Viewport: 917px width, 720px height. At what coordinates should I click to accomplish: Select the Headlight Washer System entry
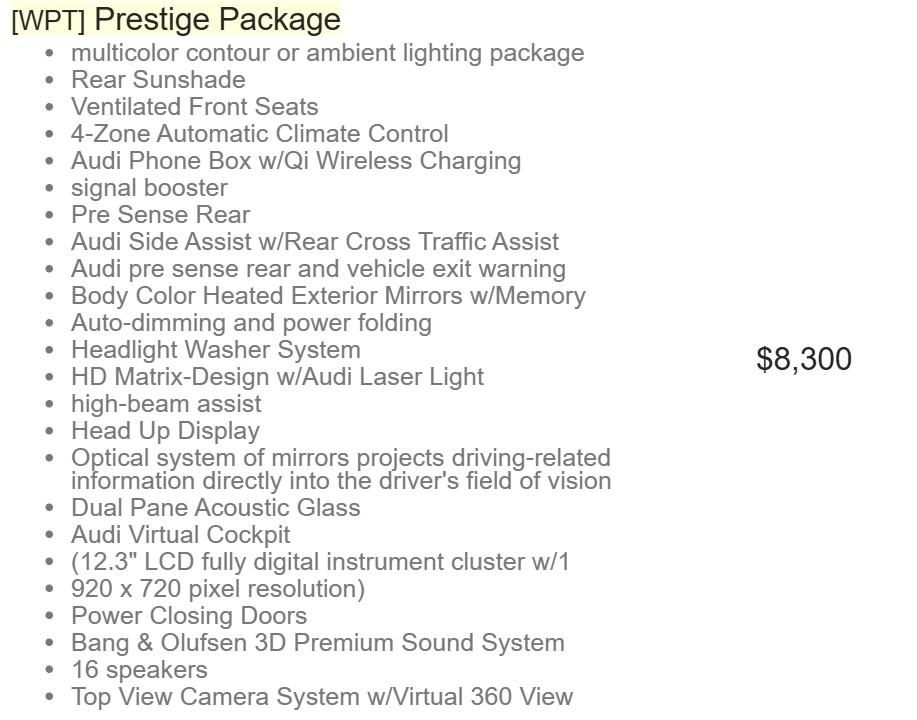[x=215, y=350]
